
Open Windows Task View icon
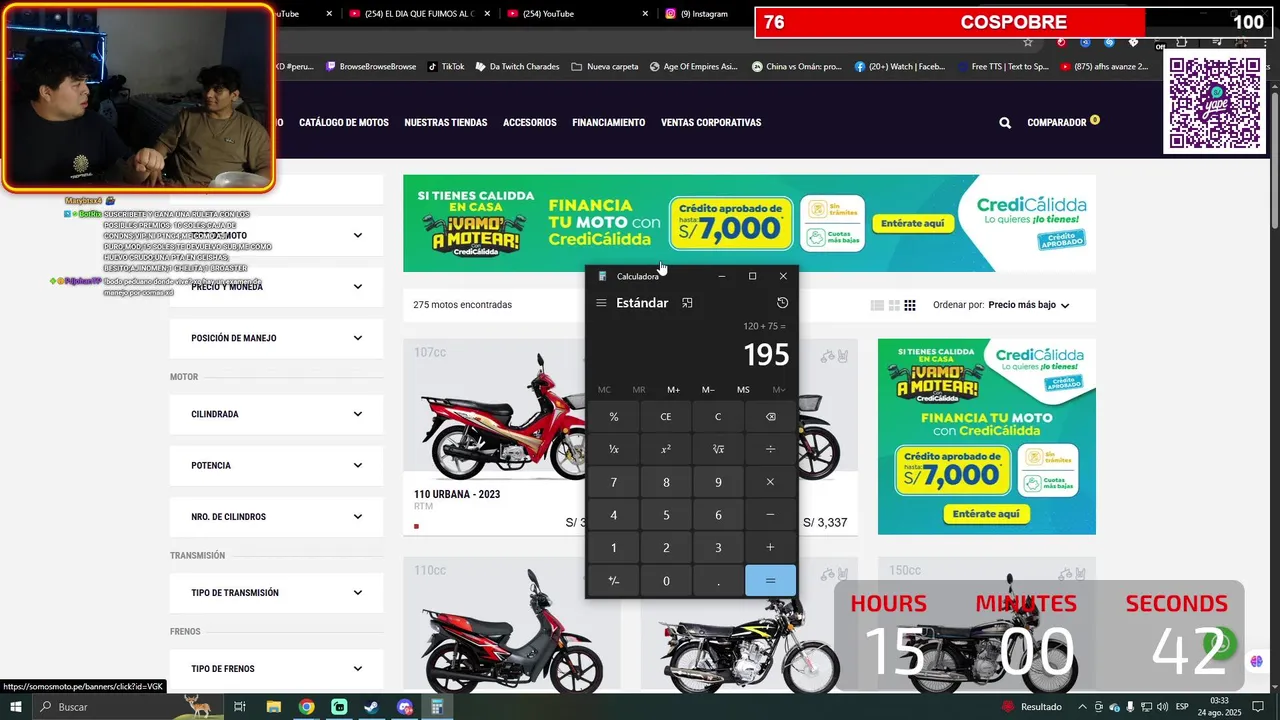point(240,707)
